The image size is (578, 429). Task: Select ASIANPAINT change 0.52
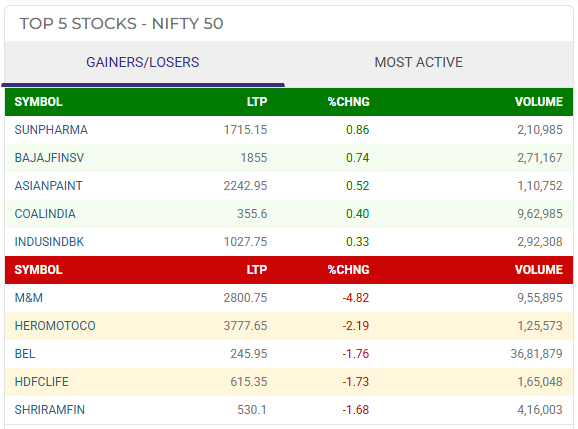coord(358,186)
